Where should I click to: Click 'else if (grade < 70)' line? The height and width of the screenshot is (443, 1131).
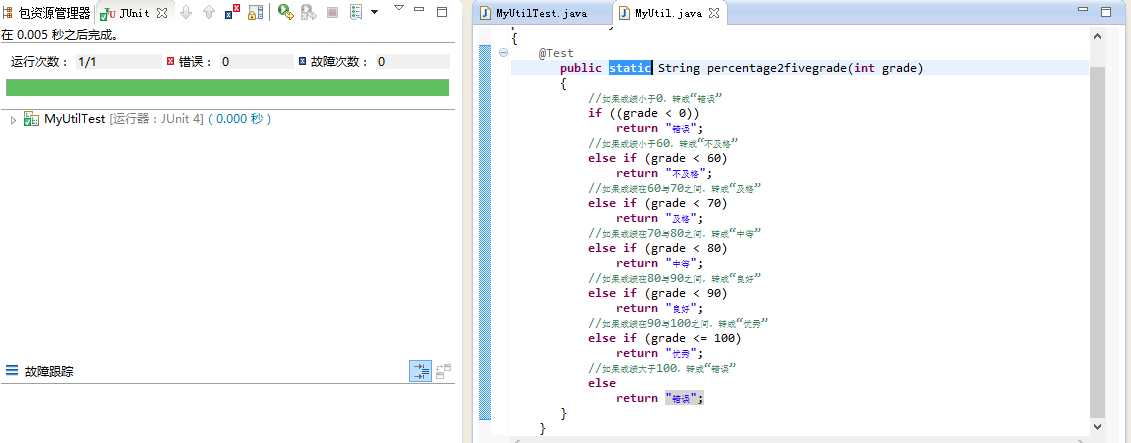pyautogui.click(x=658, y=203)
